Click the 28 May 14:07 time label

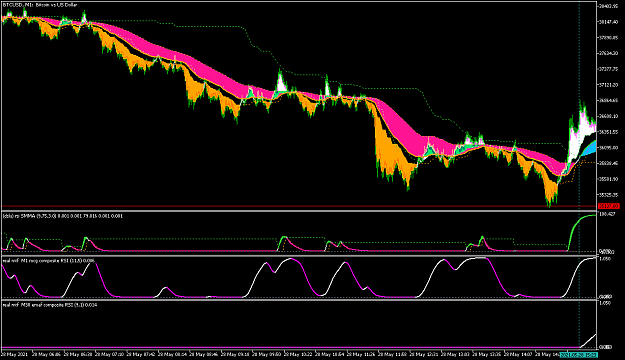(x=518, y=354)
